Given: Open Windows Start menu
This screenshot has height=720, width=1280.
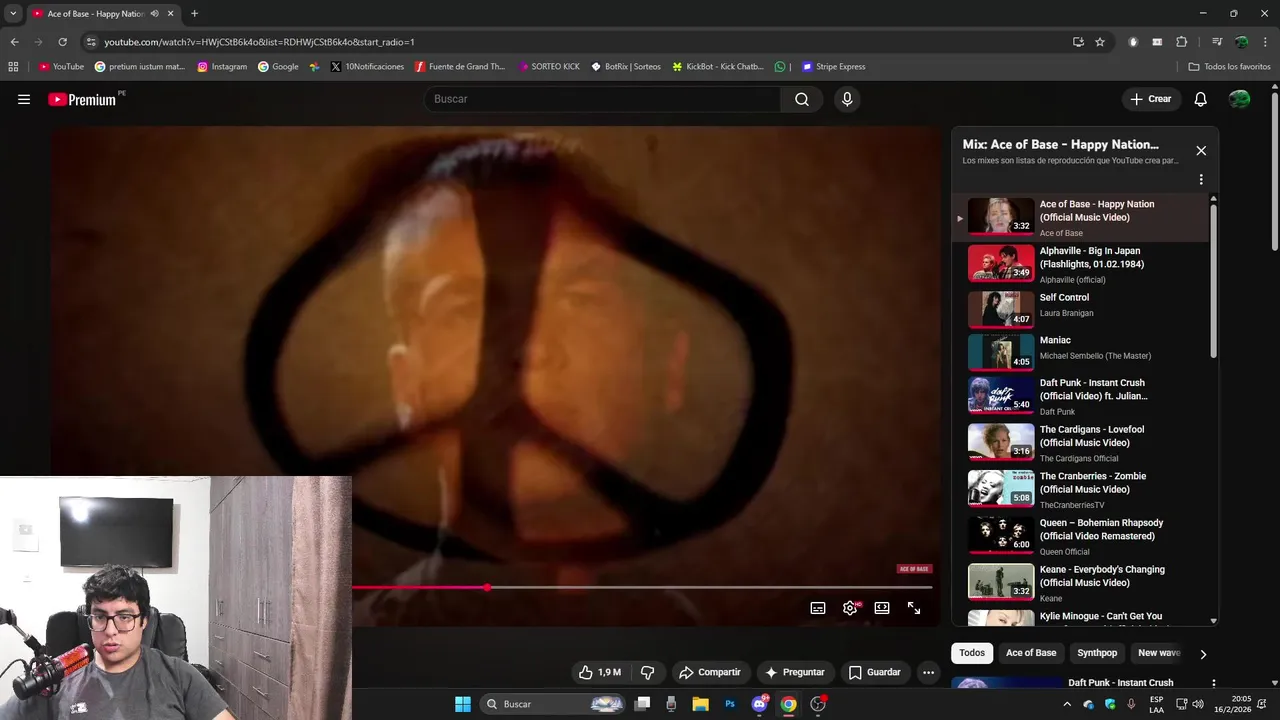Looking at the screenshot, I should coord(463,704).
